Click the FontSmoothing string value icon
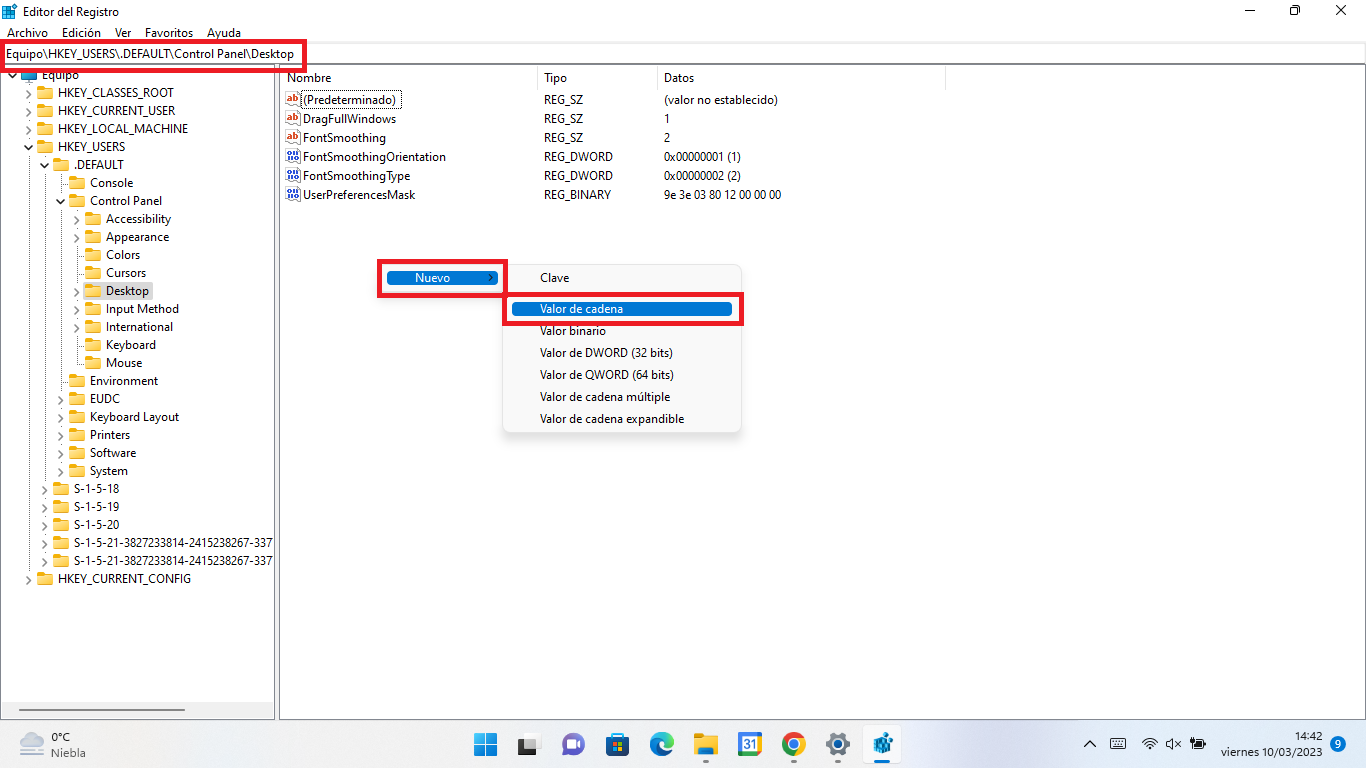 coord(293,137)
